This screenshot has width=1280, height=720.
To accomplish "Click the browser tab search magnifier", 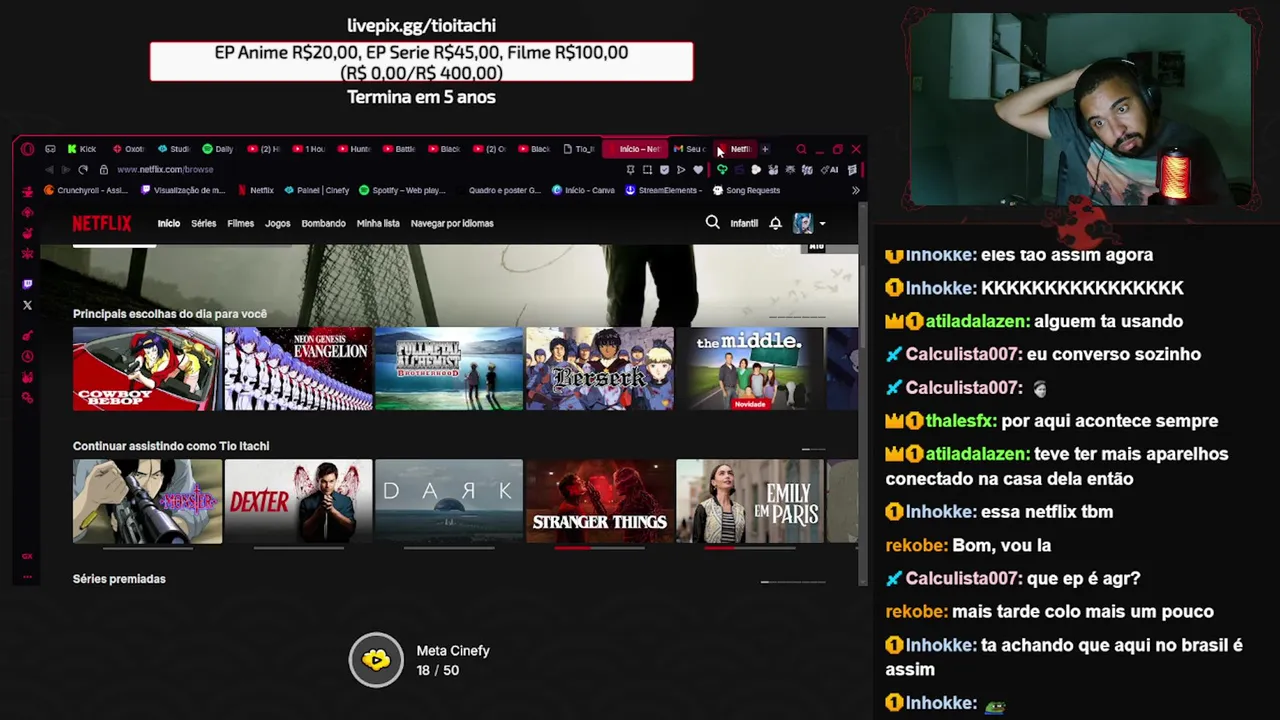I will click(x=801, y=149).
